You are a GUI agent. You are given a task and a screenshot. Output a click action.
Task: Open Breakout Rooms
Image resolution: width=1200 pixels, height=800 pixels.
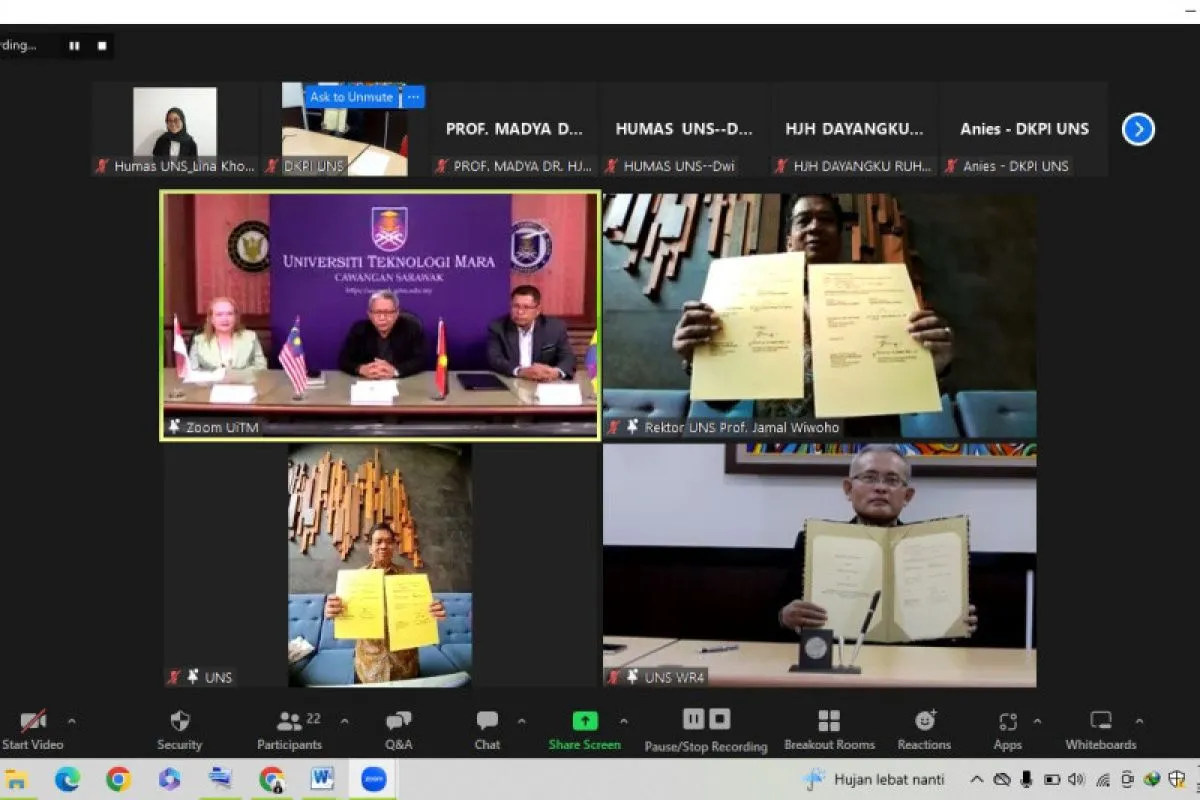[829, 721]
